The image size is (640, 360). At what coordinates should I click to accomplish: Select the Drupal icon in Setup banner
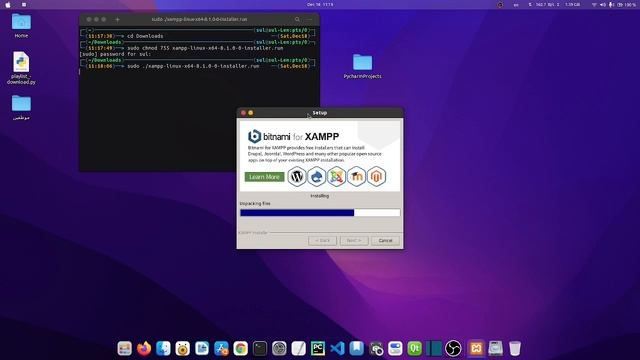coord(317,176)
